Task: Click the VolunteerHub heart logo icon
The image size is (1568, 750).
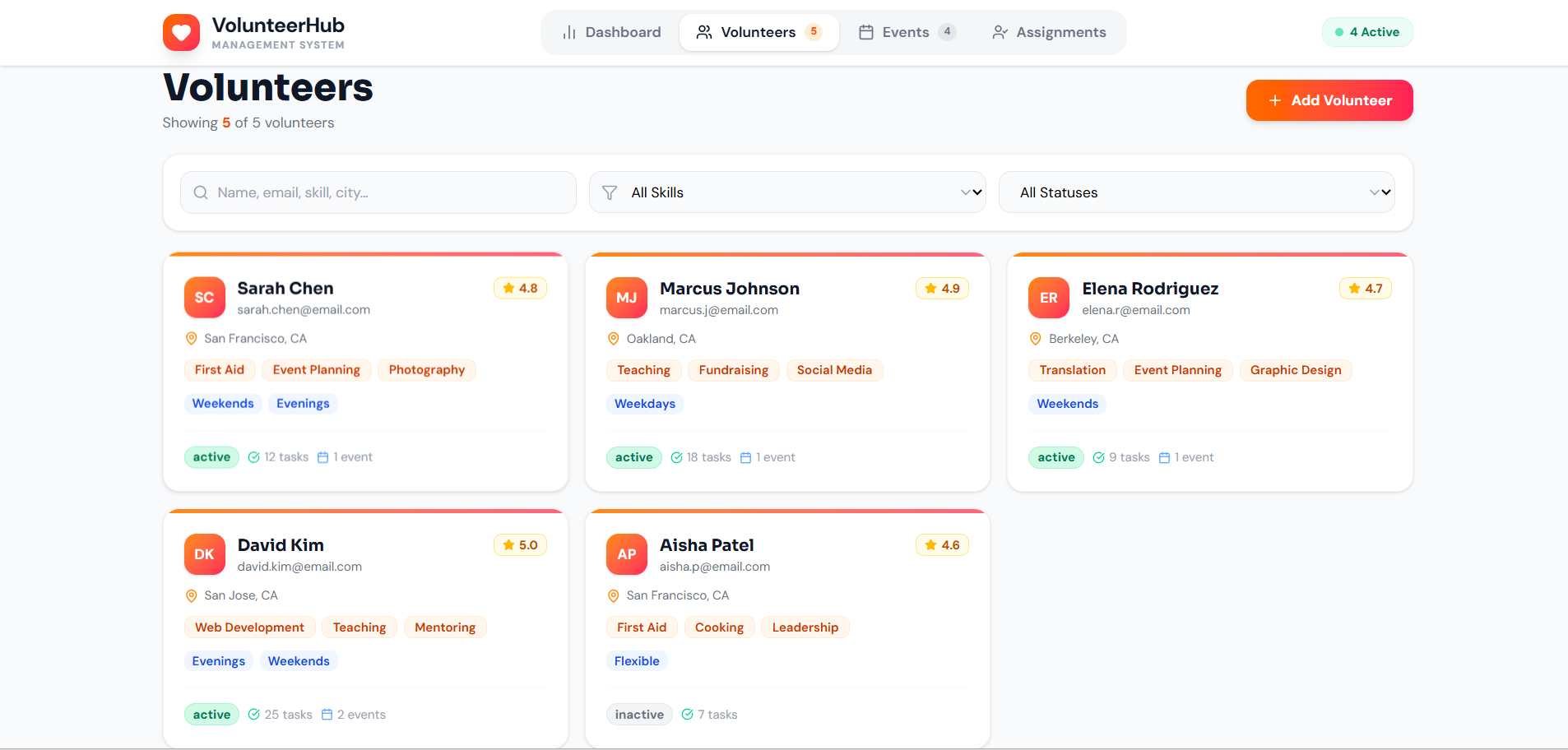Action: click(x=181, y=33)
